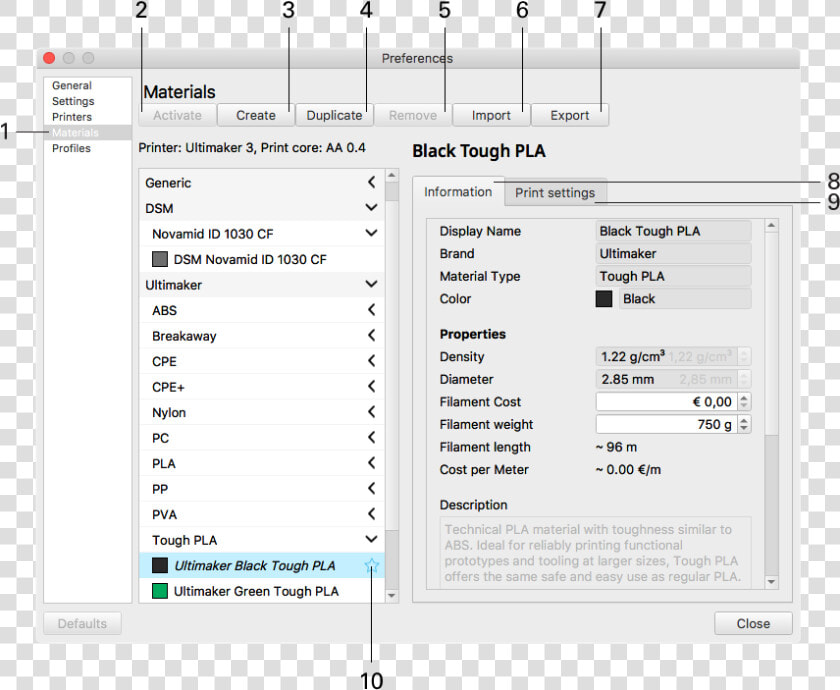Expand the ABS material category
This screenshot has width=840, height=690.
371,310
